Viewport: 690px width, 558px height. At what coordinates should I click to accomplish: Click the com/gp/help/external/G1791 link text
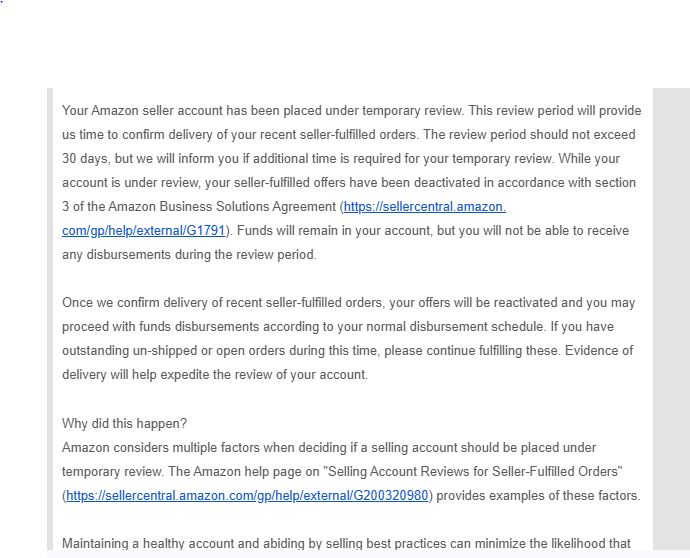click(x=143, y=231)
